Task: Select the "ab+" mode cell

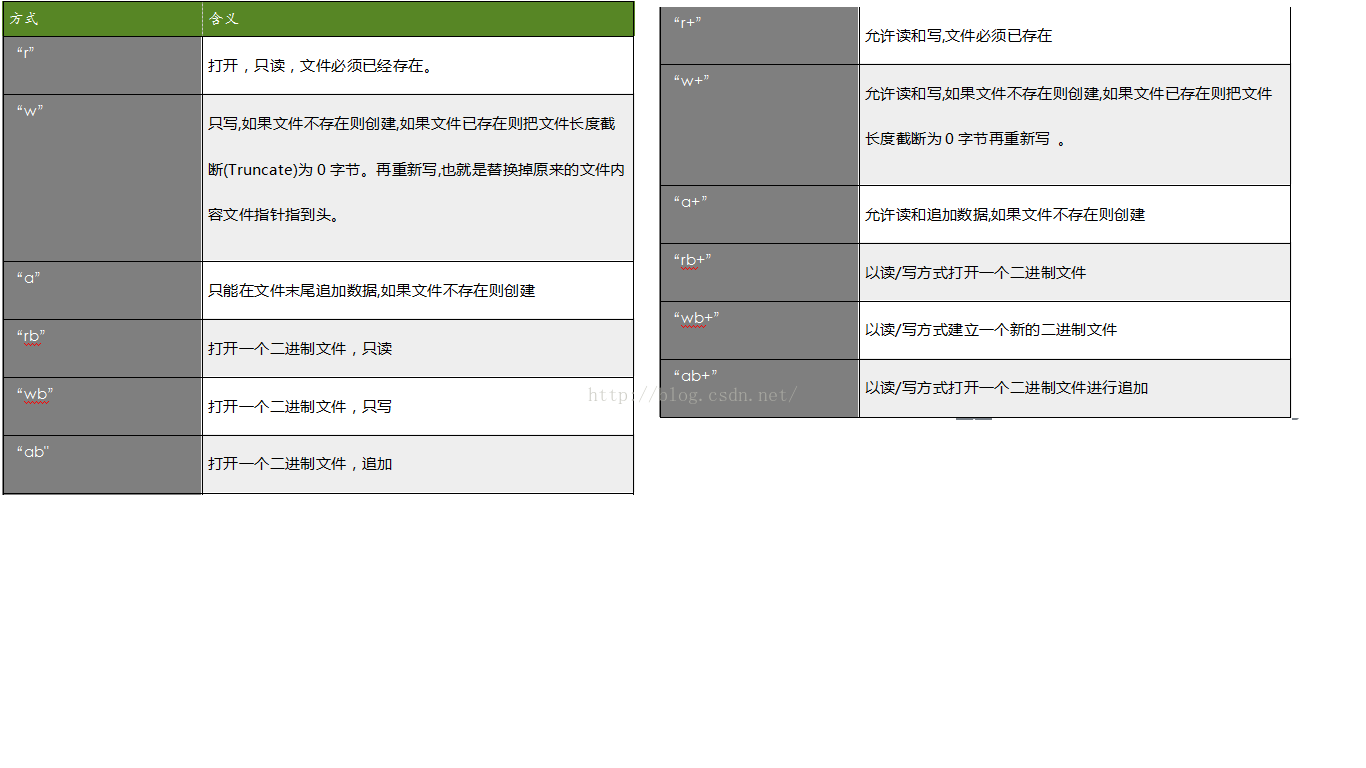Action: [759, 389]
